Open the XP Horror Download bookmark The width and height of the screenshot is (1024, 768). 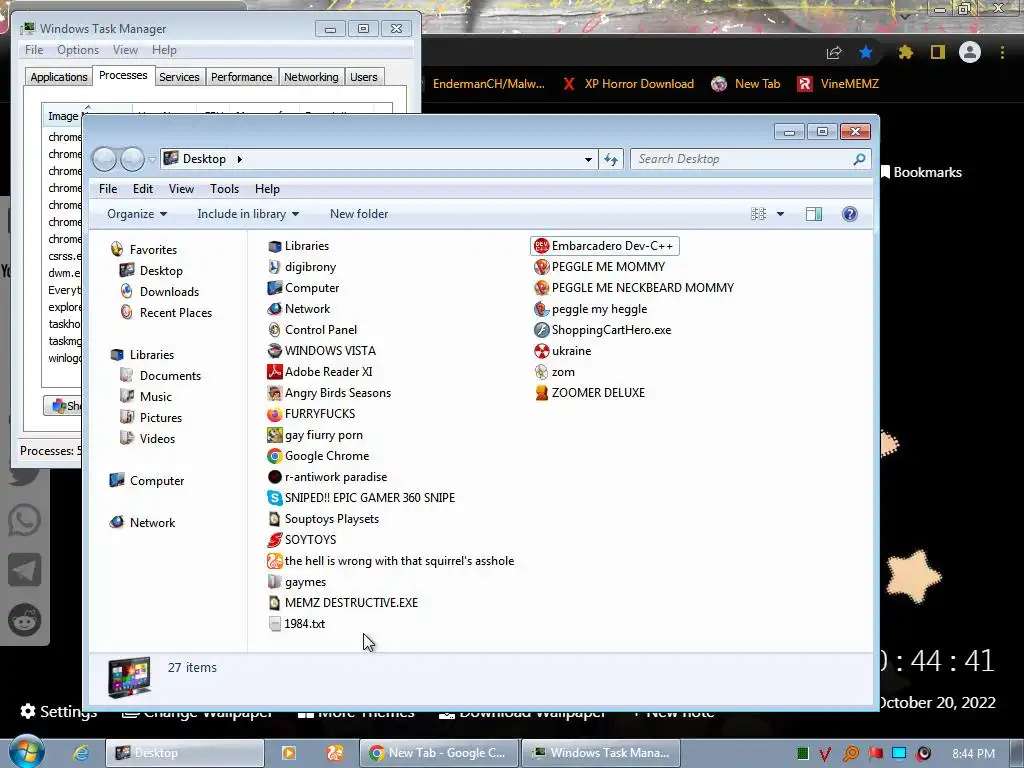pyautogui.click(x=630, y=84)
